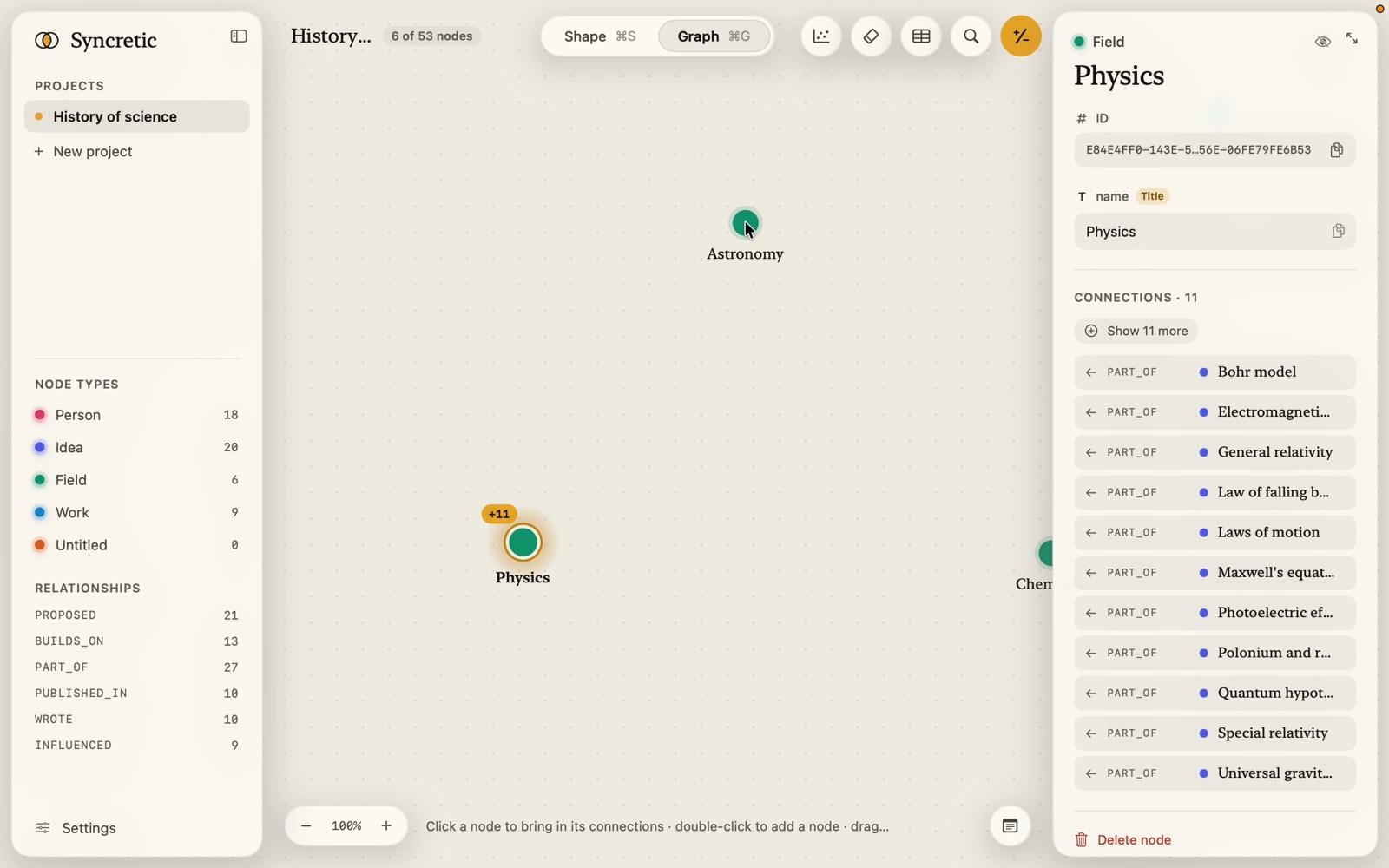The image size is (1389, 868).
Task: Expand Show 11 more connections
Action: pyautogui.click(x=1136, y=331)
